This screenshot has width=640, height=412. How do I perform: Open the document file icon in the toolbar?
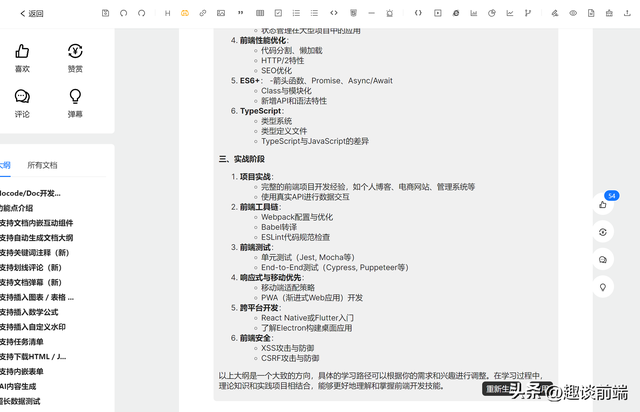click(x=591, y=13)
